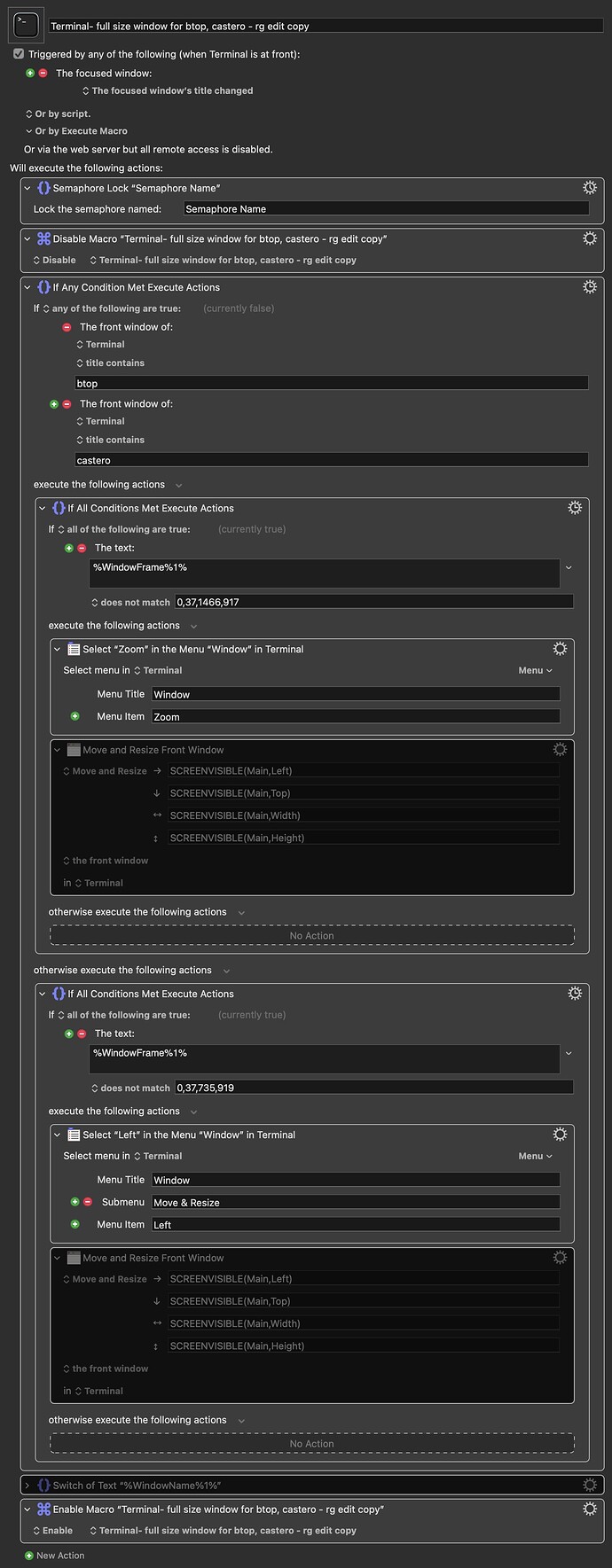The height and width of the screenshot is (1568, 612).
Task: Open the Enable action type dropdown
Action: (53, 1530)
